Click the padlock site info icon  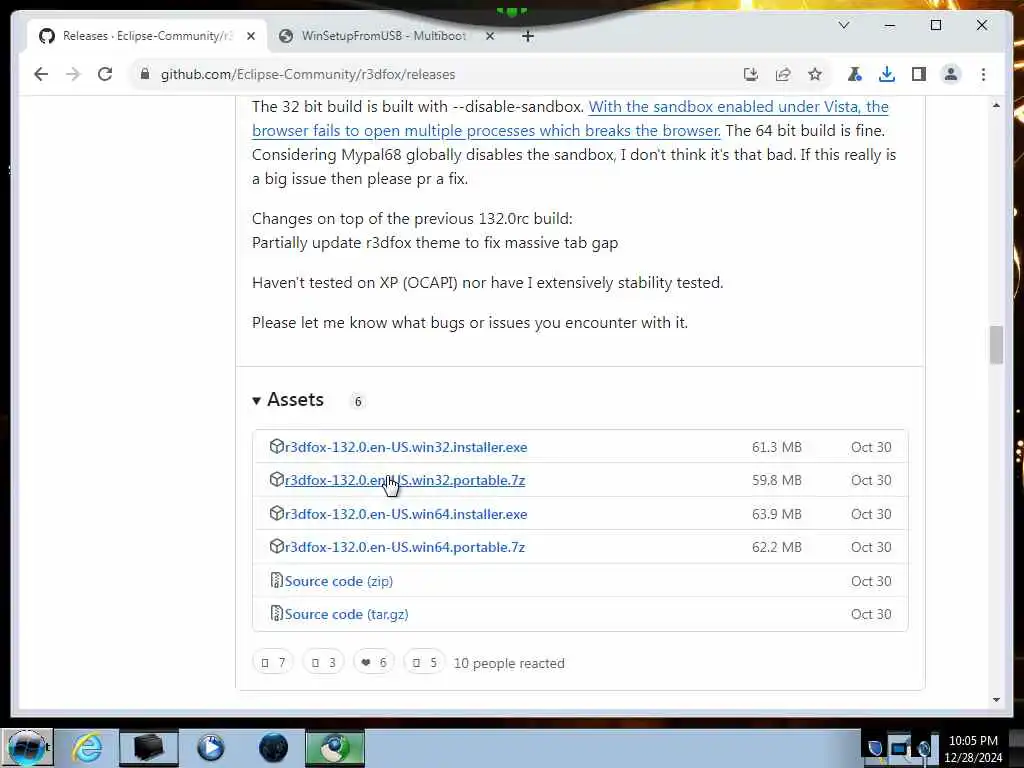[x=145, y=74]
